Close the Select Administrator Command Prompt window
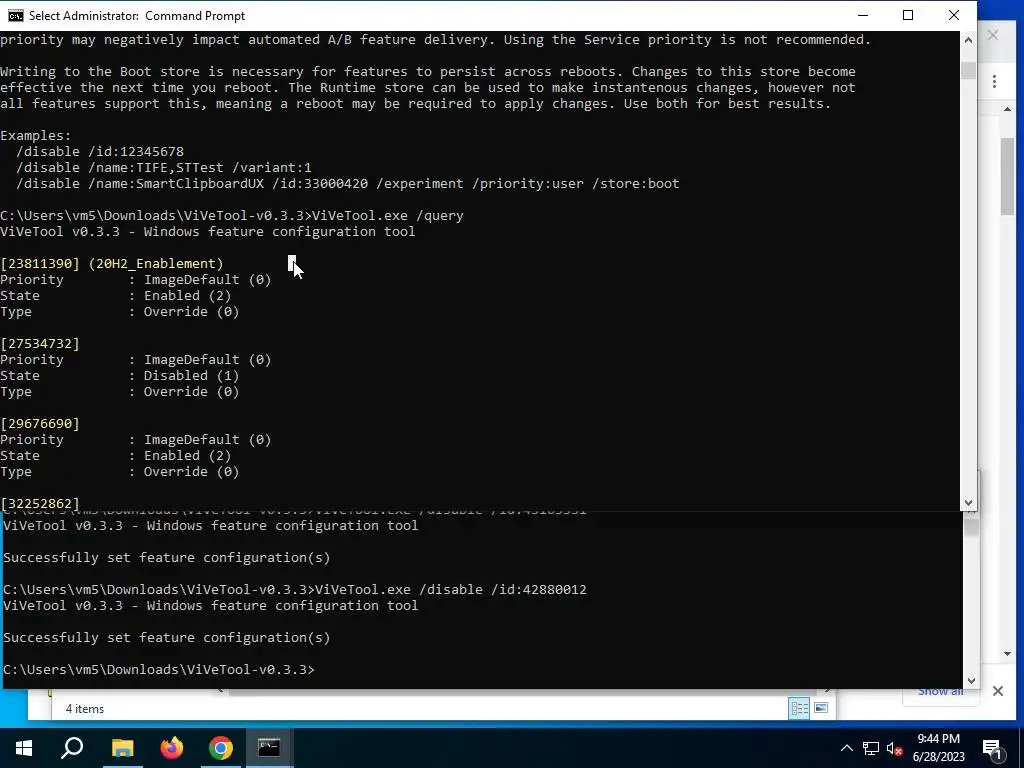Image resolution: width=1024 pixels, height=768 pixels. [x=953, y=15]
